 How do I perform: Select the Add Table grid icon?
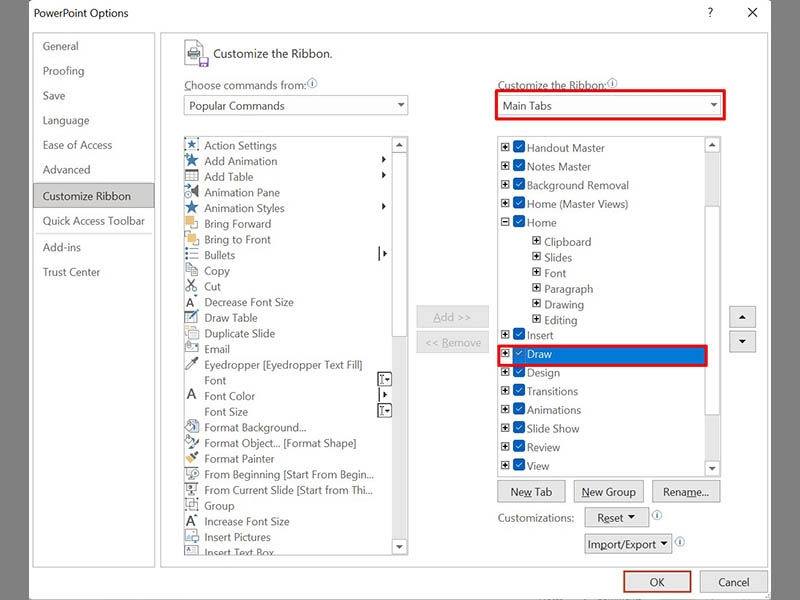pyautogui.click(x=191, y=176)
